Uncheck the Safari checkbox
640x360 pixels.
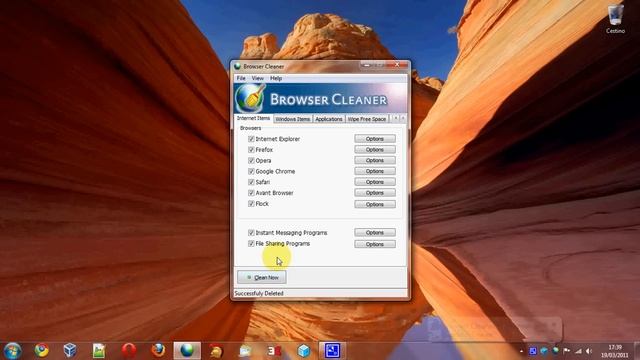[x=251, y=182]
